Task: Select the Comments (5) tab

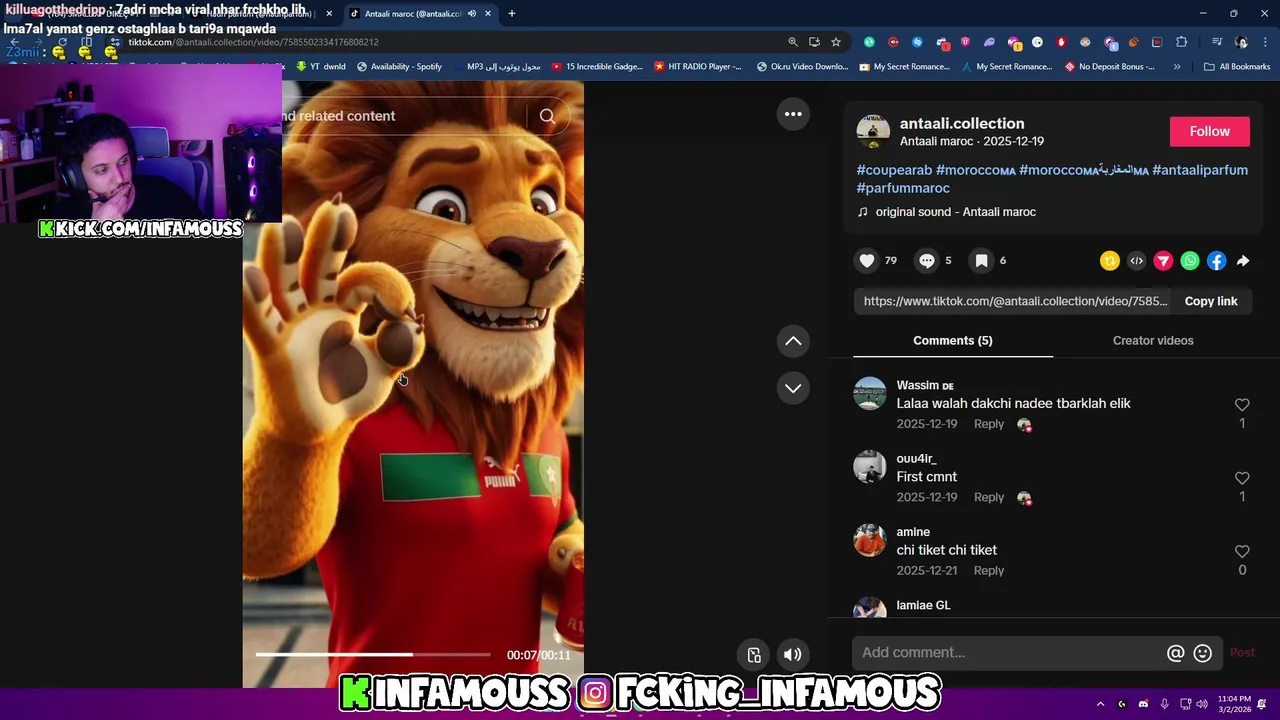Action: coord(953,341)
